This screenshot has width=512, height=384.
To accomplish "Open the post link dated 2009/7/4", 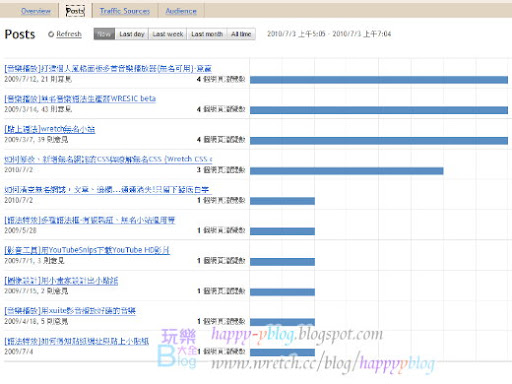I will [77, 341].
